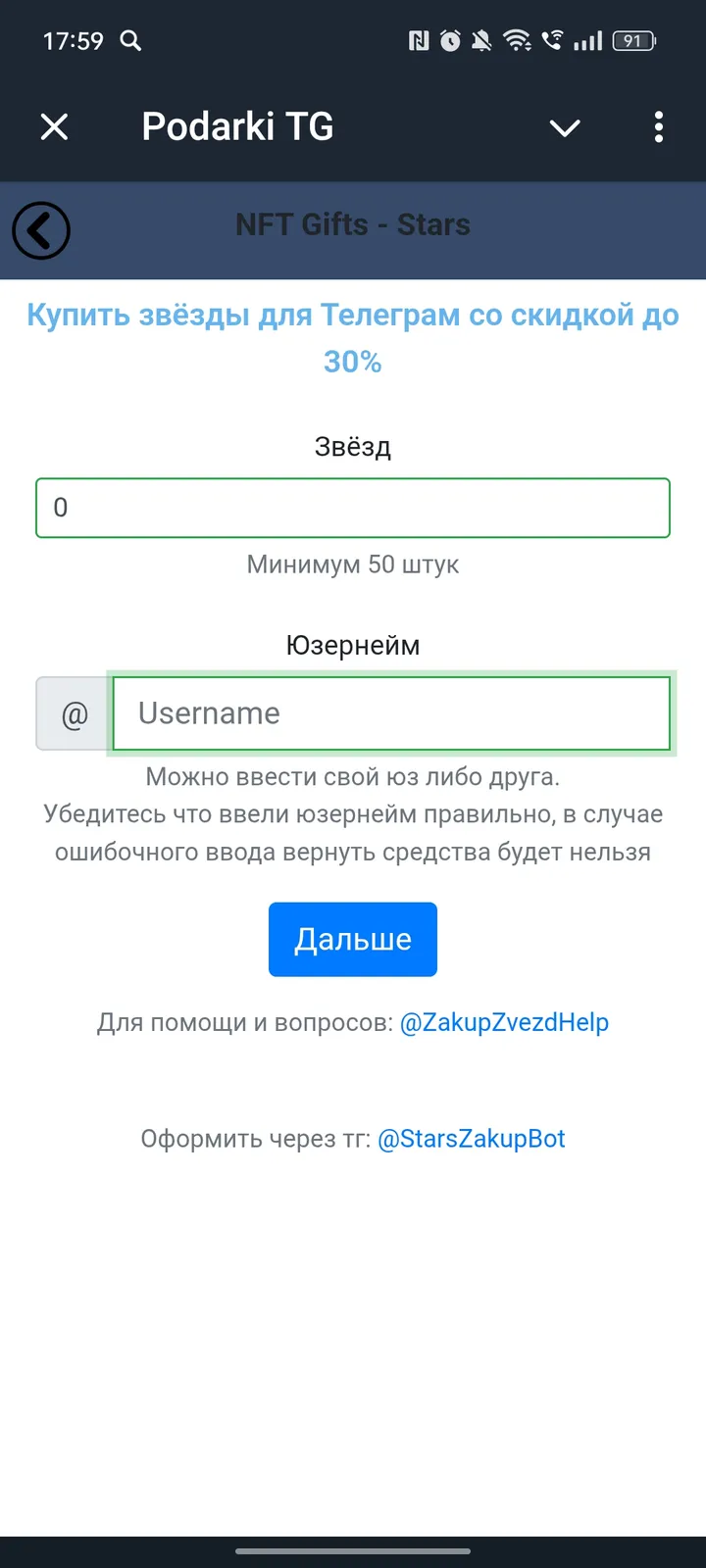The image size is (706, 1568).
Task: Open the @StarsZakupBot link
Action: [471, 1138]
